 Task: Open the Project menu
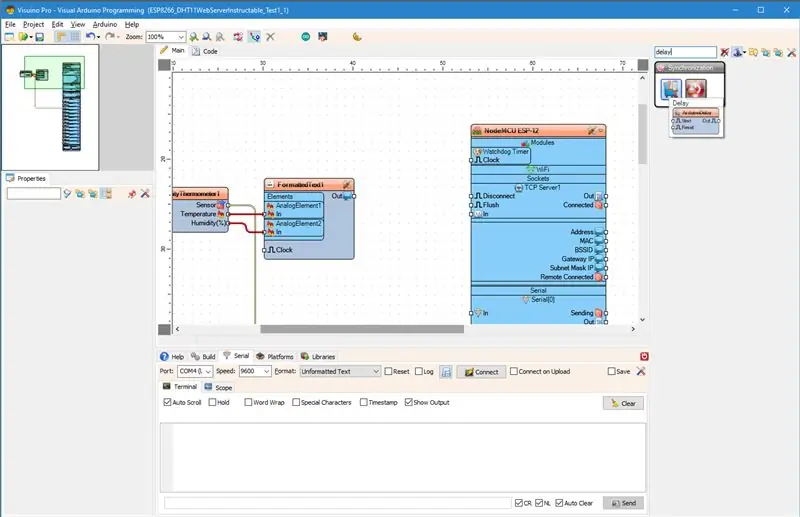[x=33, y=24]
